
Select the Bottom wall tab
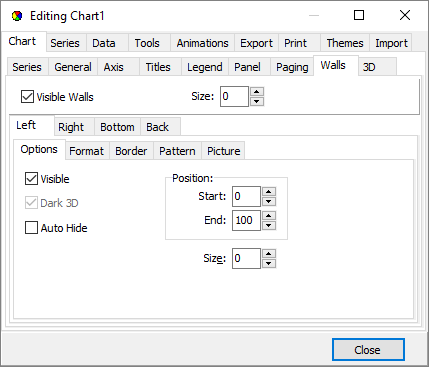coord(117,127)
